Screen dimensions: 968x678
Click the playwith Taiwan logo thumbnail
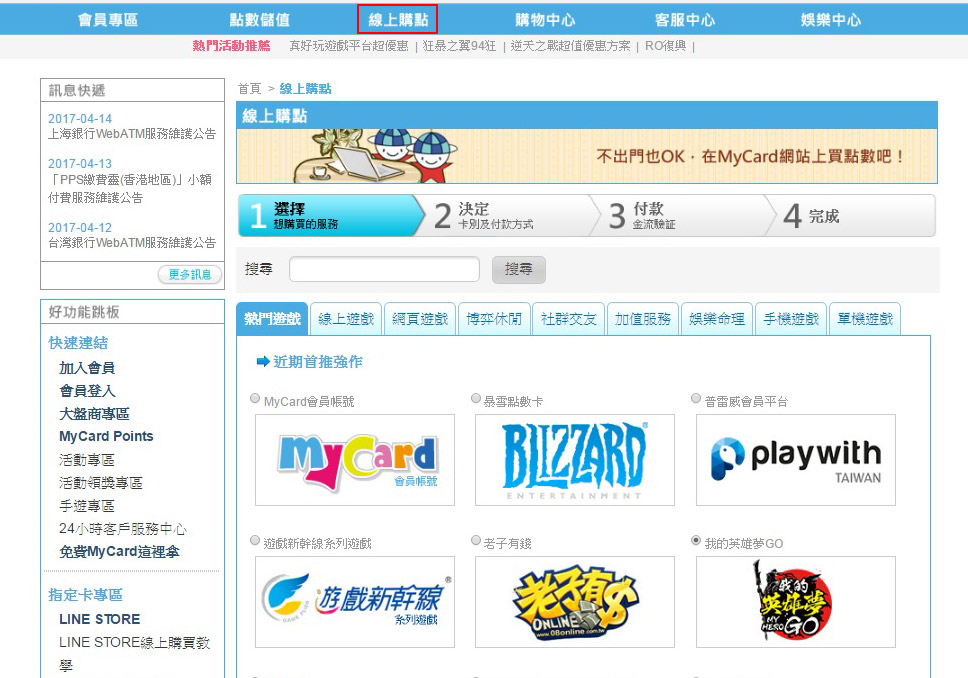(x=796, y=460)
